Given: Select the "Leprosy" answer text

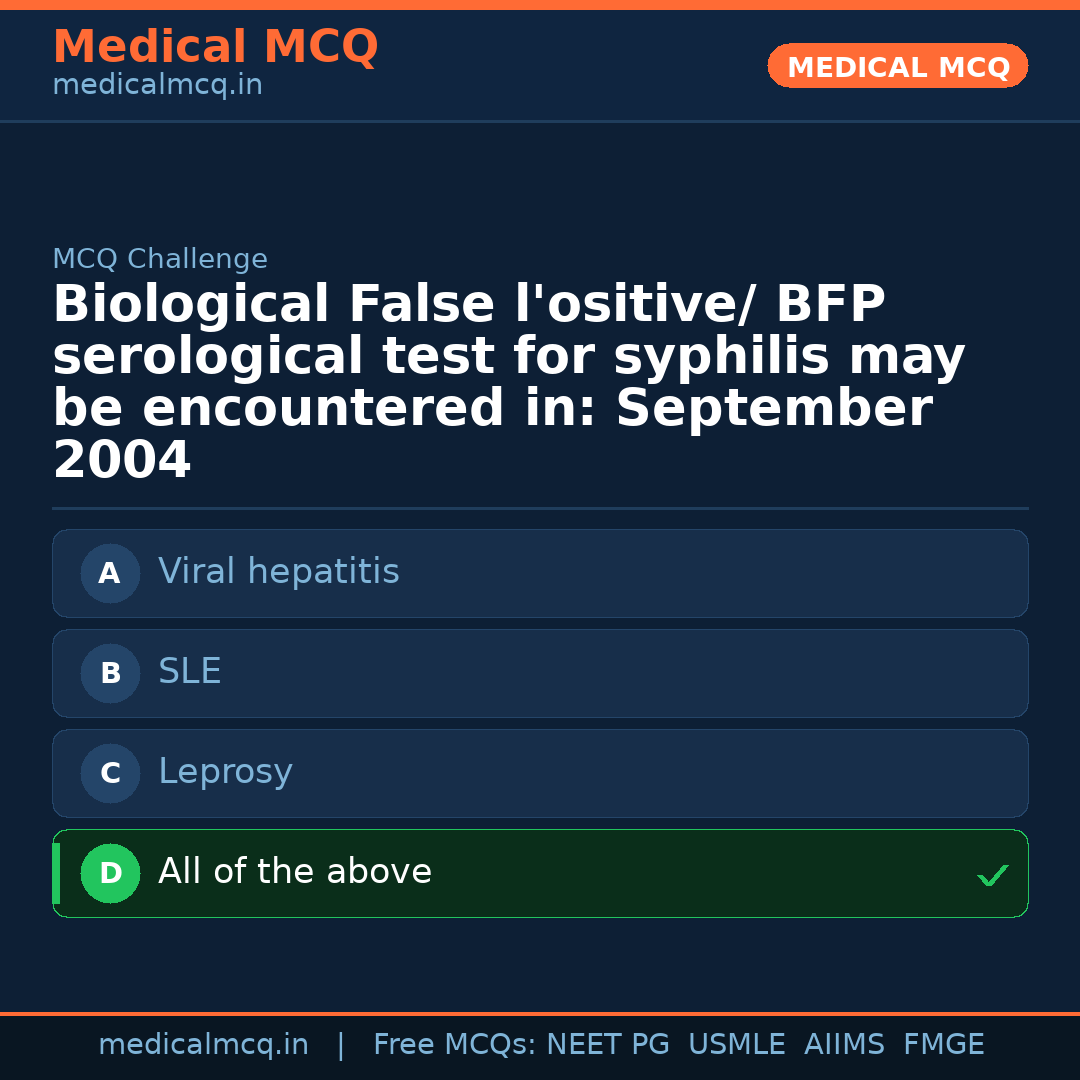Looking at the screenshot, I should pyautogui.click(x=225, y=772).
